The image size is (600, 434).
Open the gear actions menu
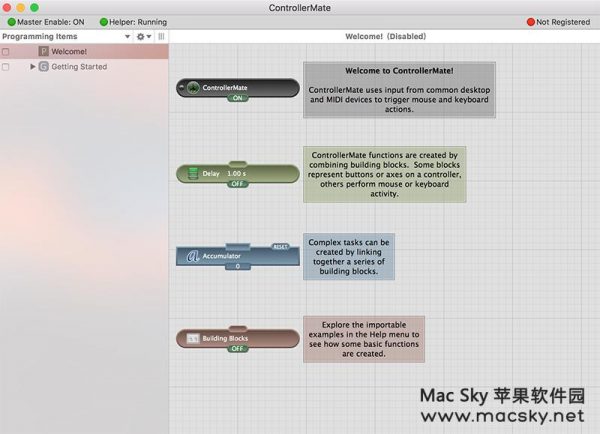(x=144, y=36)
